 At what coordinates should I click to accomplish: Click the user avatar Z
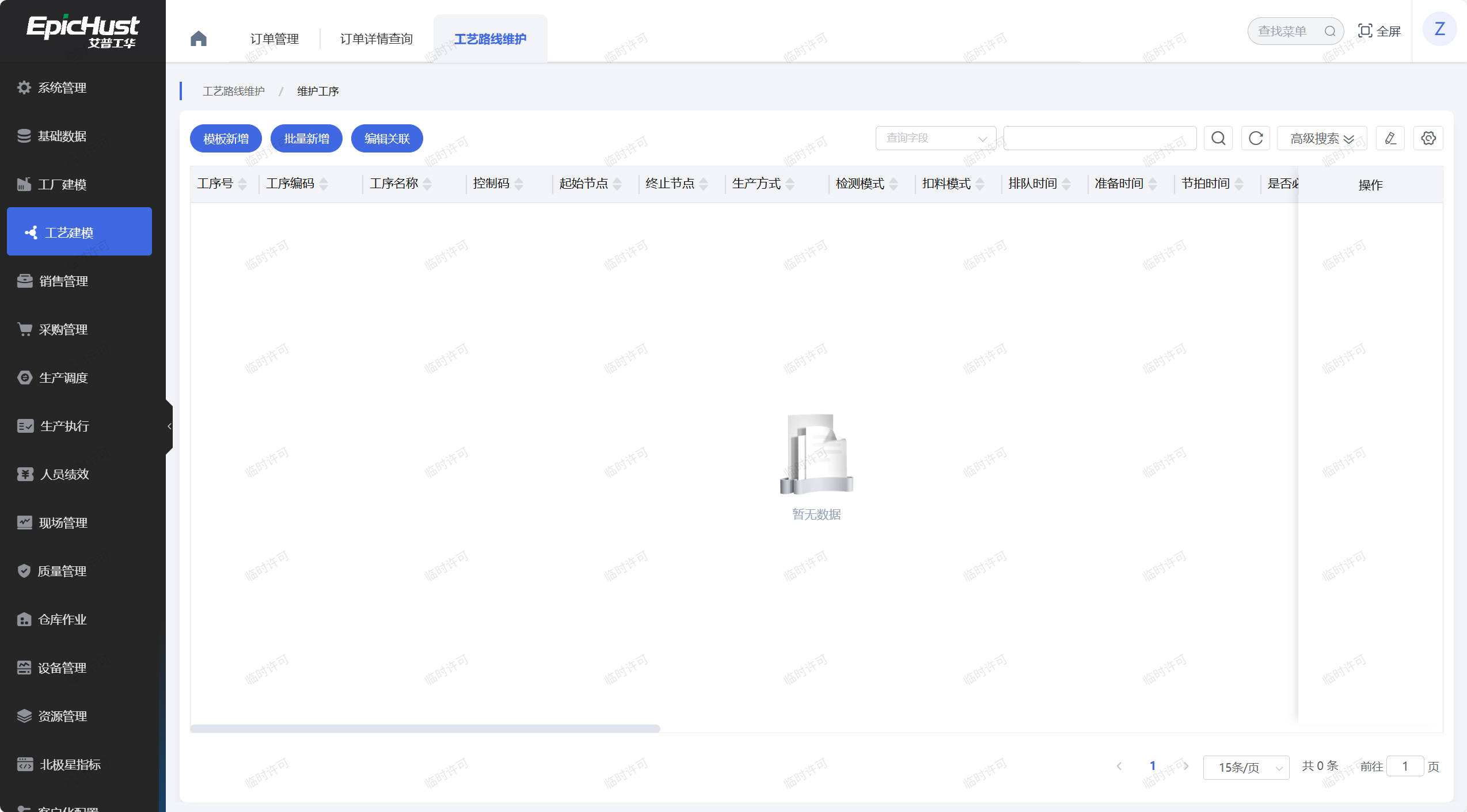(1439, 29)
